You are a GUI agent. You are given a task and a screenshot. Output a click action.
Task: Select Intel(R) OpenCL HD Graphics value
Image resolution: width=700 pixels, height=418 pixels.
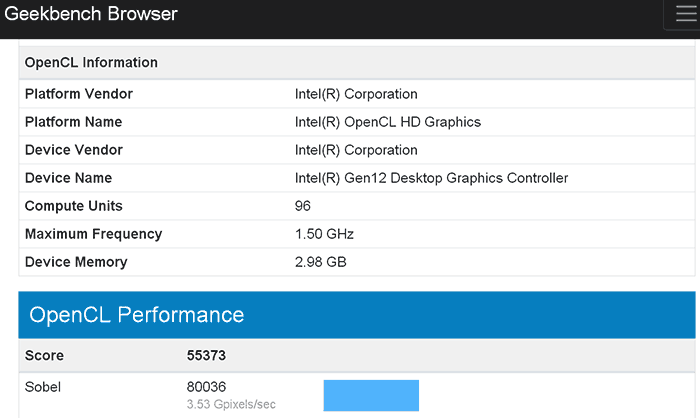coord(388,122)
